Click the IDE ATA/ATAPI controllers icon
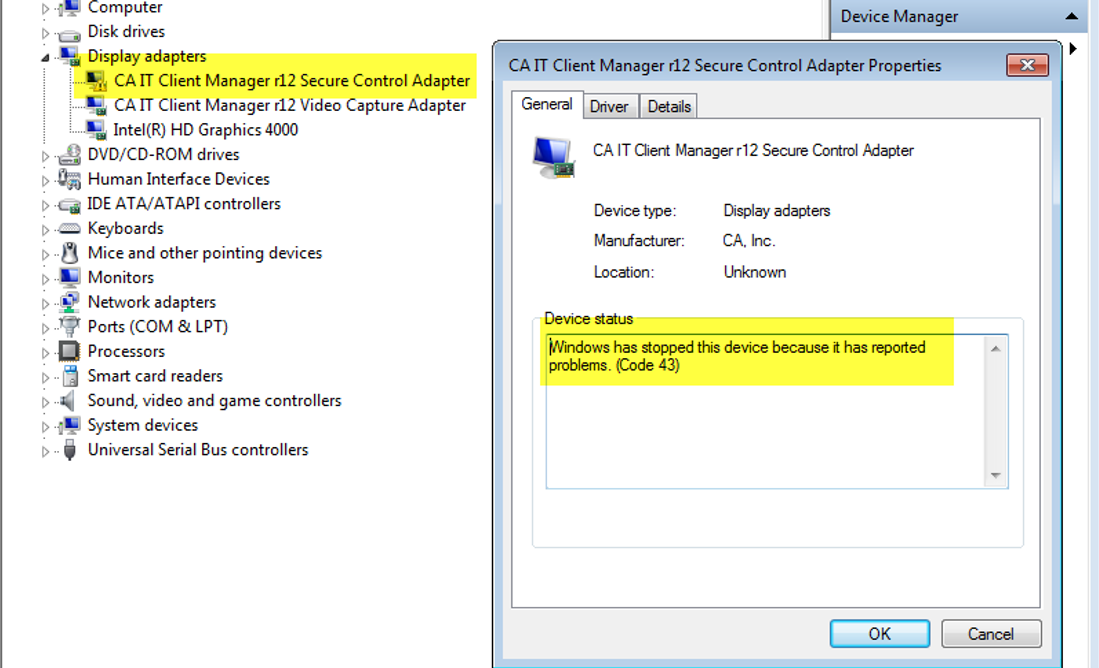Screen dimensions: 1099x668 (69, 205)
